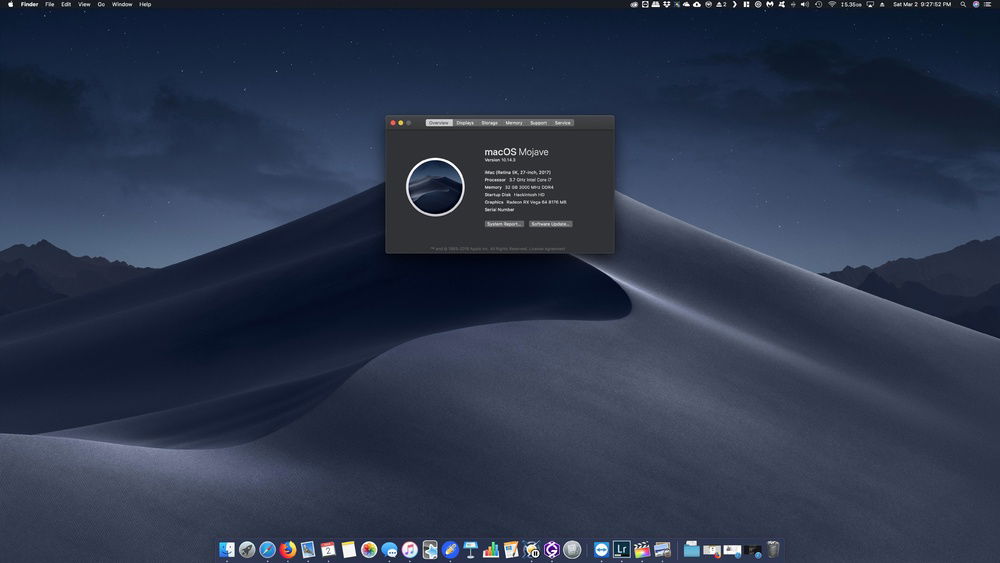Switch to the Memory tab
Screen dimensions: 1000x563
514,122
